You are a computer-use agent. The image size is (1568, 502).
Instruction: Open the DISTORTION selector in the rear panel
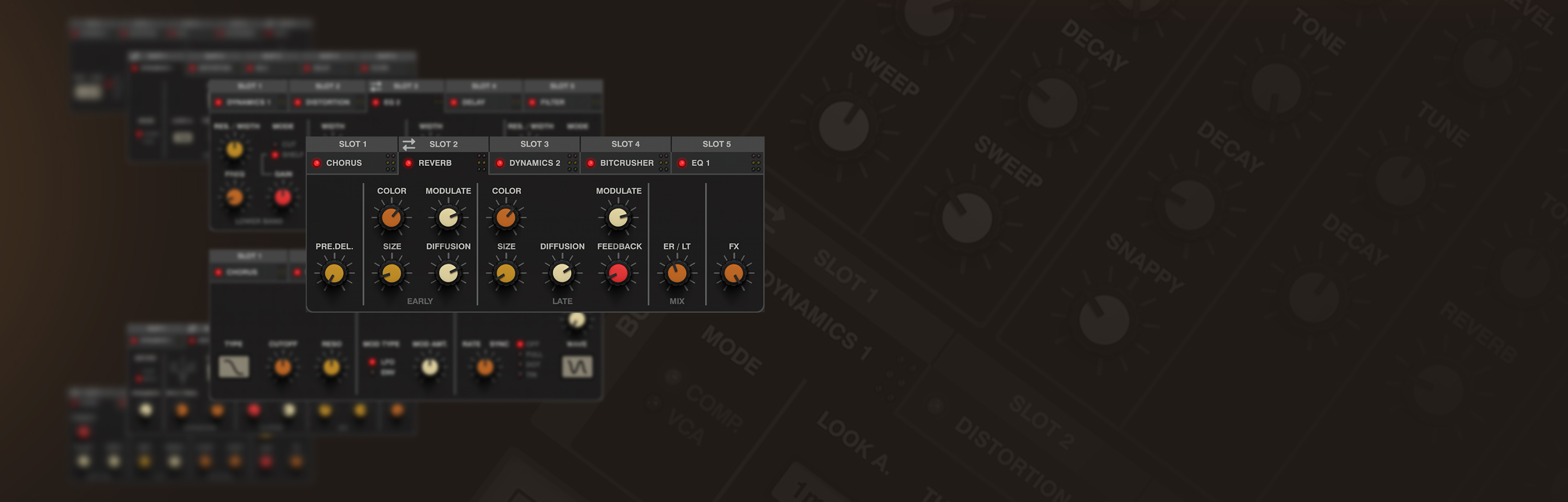(x=328, y=102)
